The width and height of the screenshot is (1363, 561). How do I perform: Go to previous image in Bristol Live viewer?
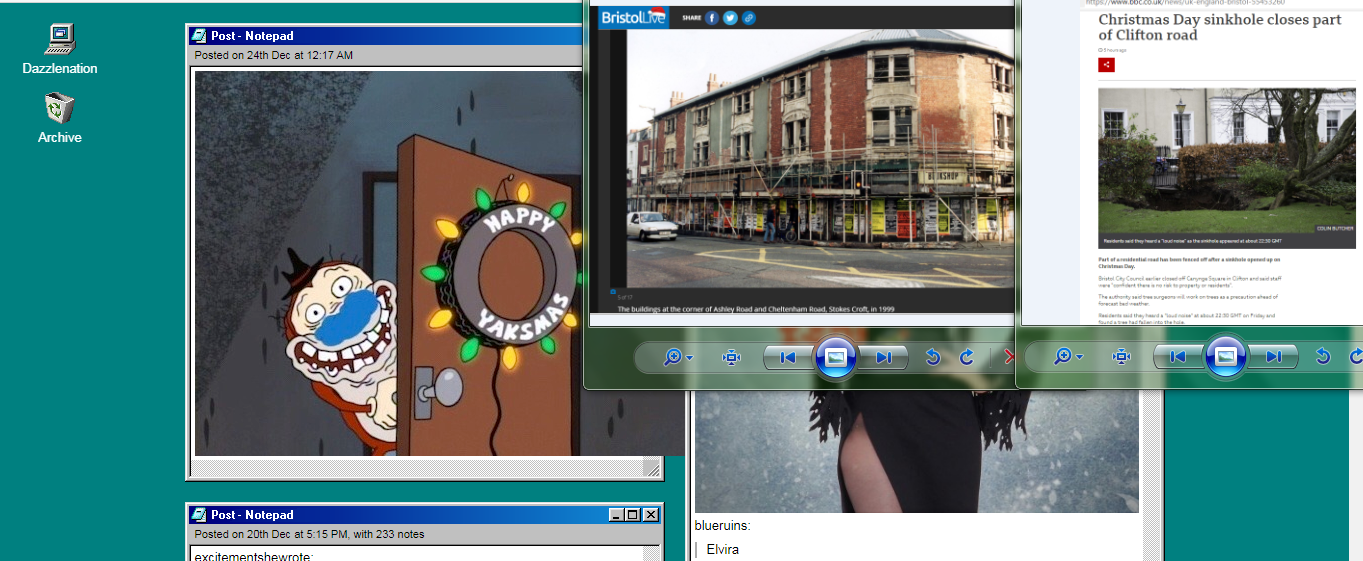789,357
